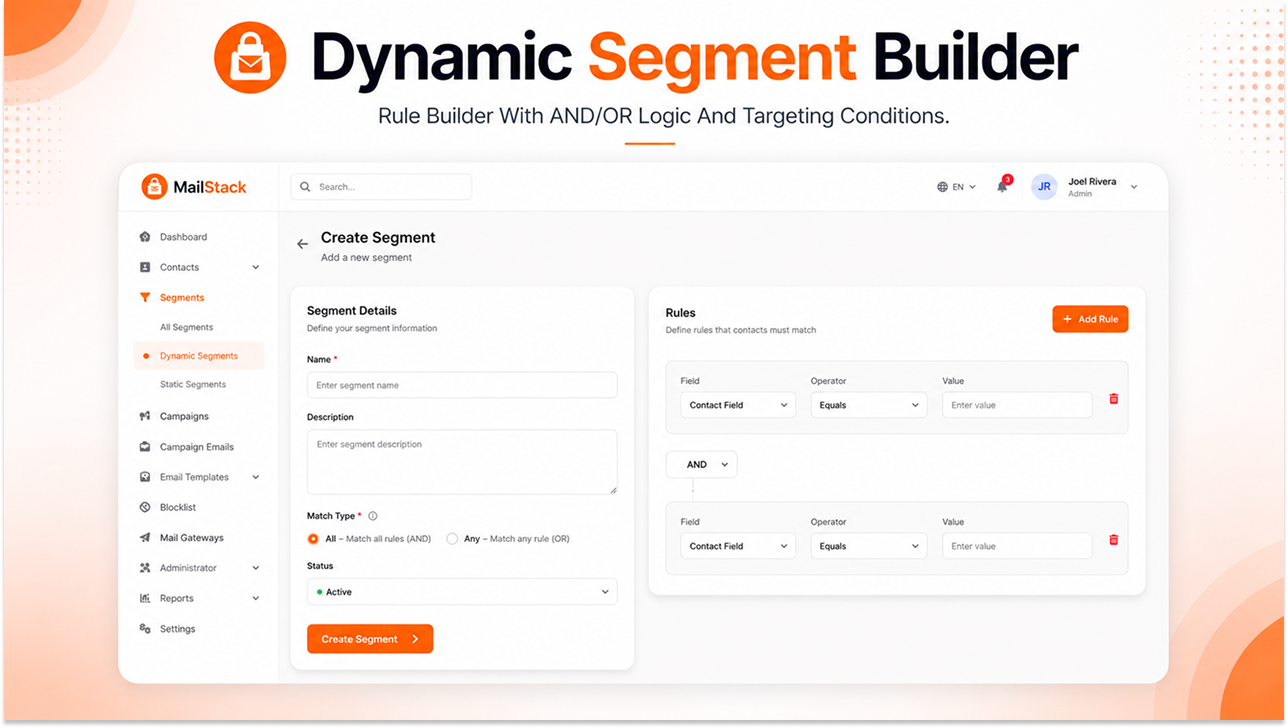Click the Match Type info icon
Viewport: 1288px width, 728px height.
[373, 516]
